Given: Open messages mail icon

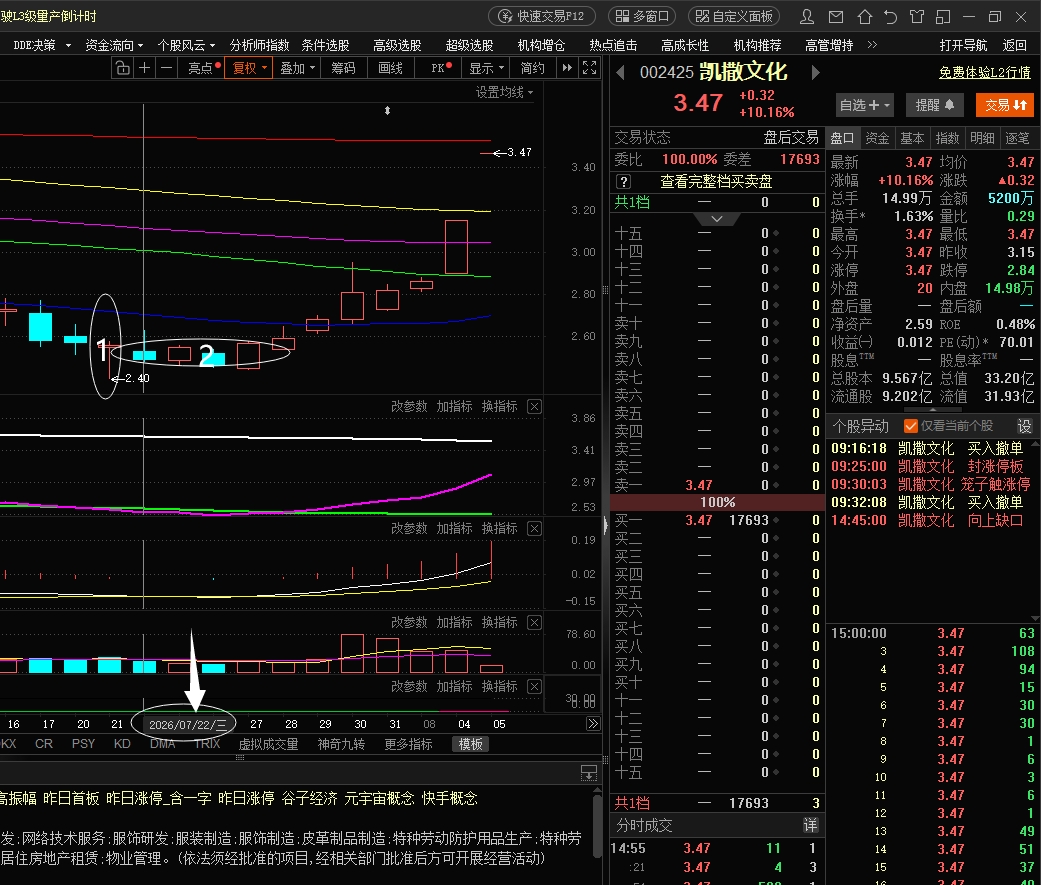Looking at the screenshot, I should (x=836, y=17).
